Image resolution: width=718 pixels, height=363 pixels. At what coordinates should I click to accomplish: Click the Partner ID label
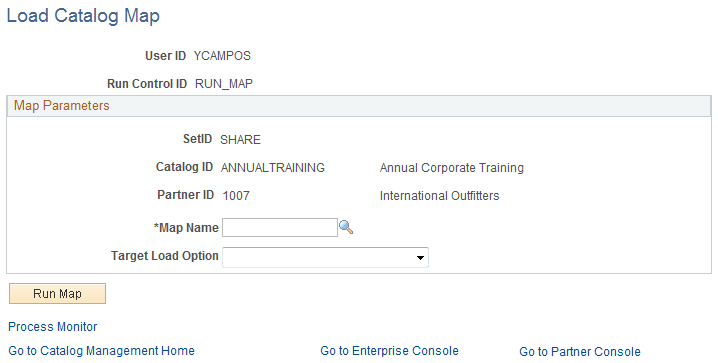185,195
